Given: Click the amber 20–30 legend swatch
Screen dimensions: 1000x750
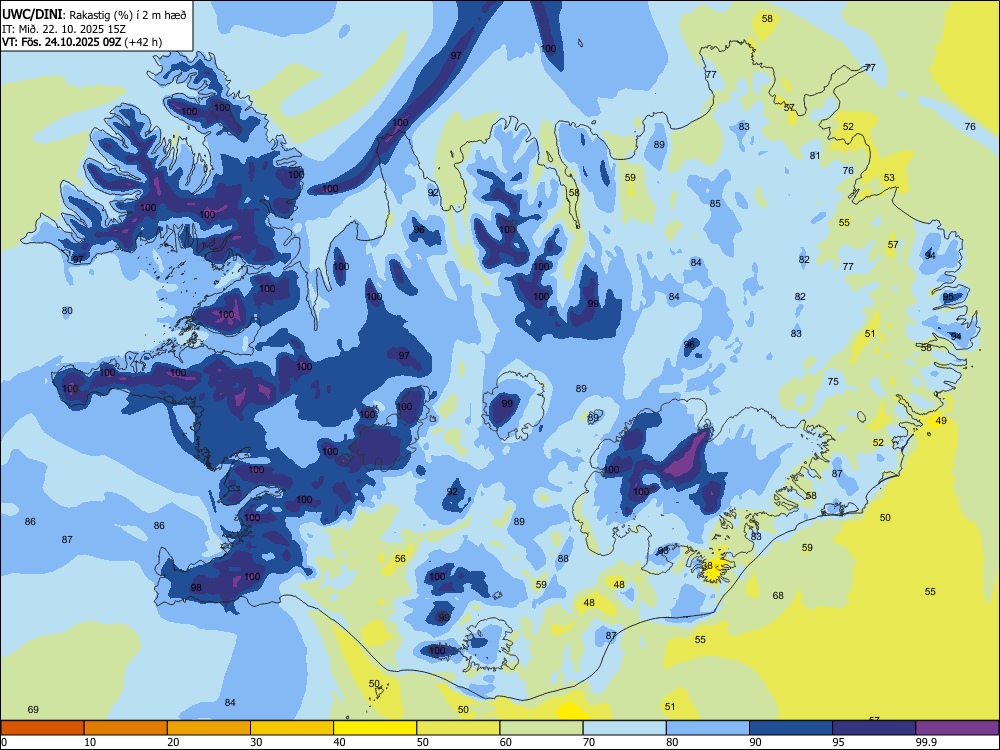Looking at the screenshot, I should (209, 728).
